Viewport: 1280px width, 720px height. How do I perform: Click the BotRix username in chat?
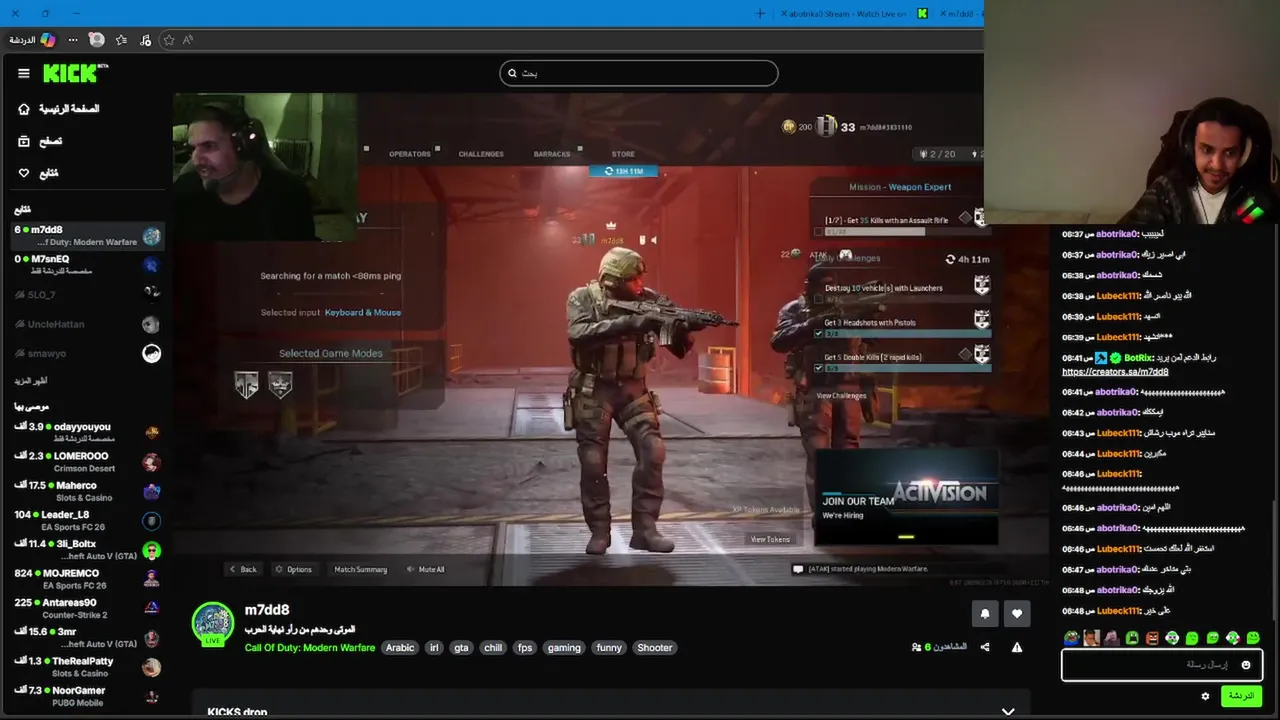1138,357
